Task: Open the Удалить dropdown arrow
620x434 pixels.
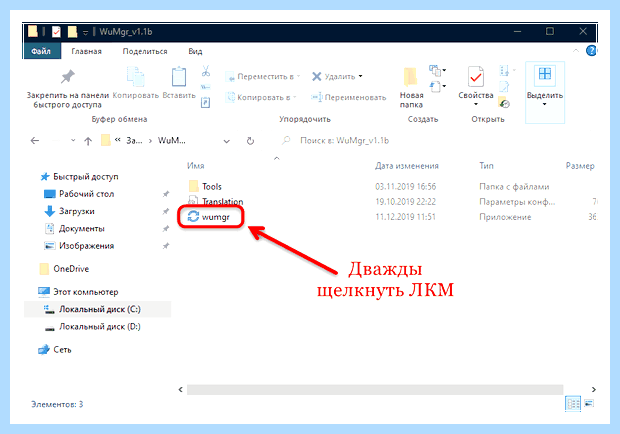Action: click(x=361, y=76)
